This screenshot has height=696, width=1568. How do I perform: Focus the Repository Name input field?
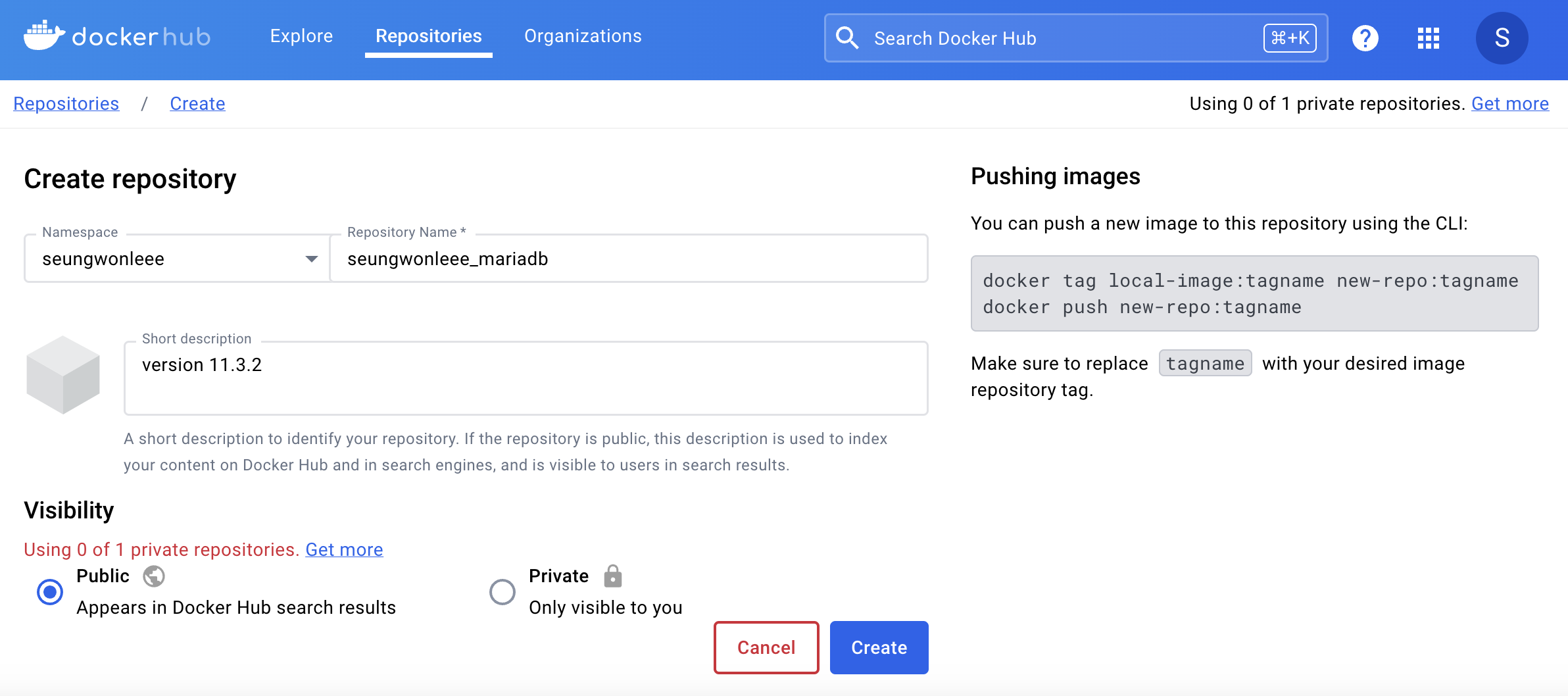click(629, 259)
